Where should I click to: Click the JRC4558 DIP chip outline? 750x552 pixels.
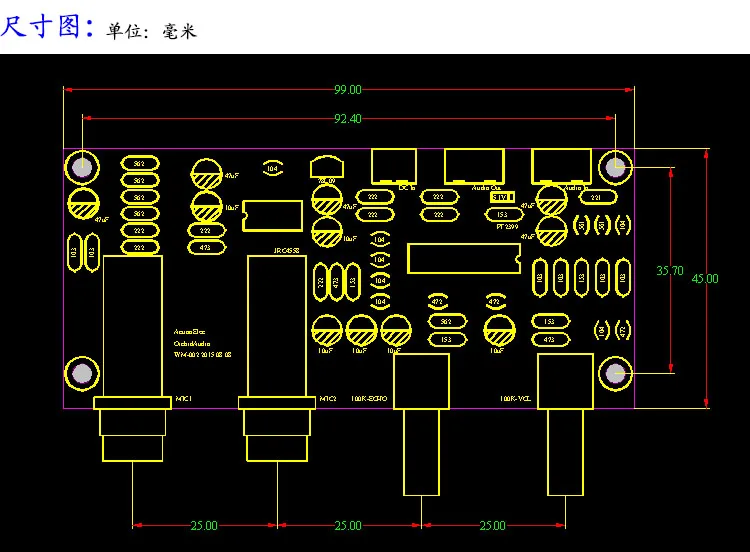[x=272, y=216]
